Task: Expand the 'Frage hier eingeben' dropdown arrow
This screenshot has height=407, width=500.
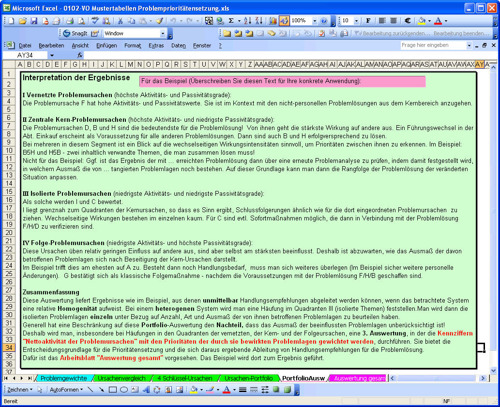Action: click(x=469, y=45)
